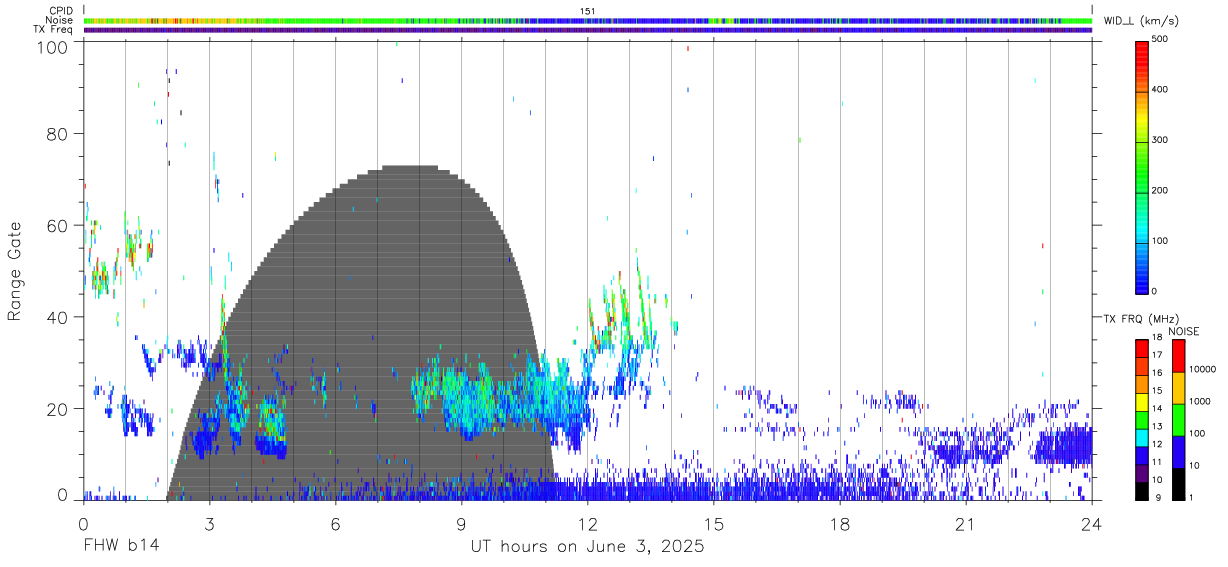Click the CPID row label
This screenshot has width=1228, height=567.
[61, 11]
